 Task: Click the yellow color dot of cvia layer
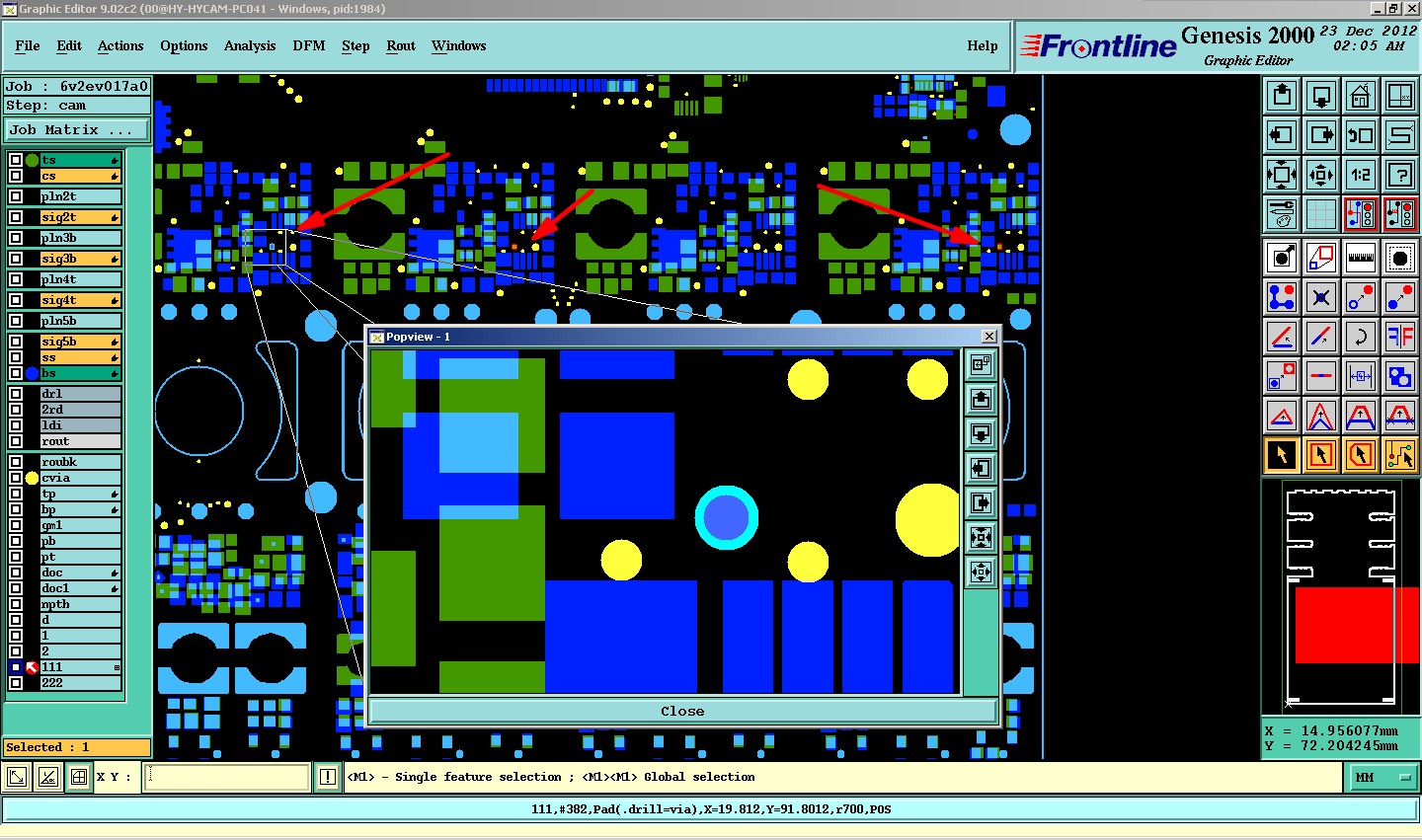coord(32,478)
